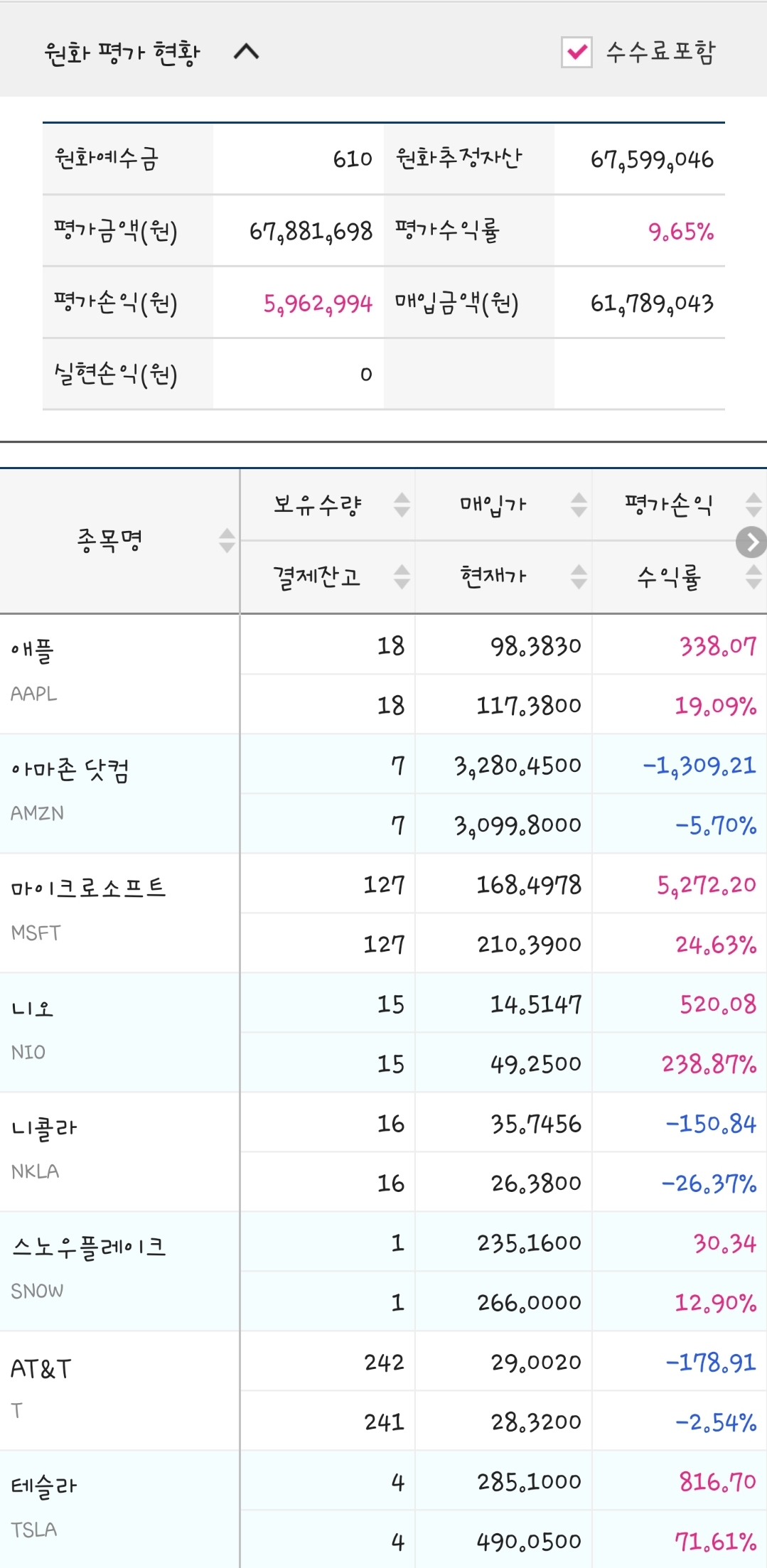767x1568 pixels.
Task: Sort by 종목명 column arrows
Action: (x=227, y=540)
